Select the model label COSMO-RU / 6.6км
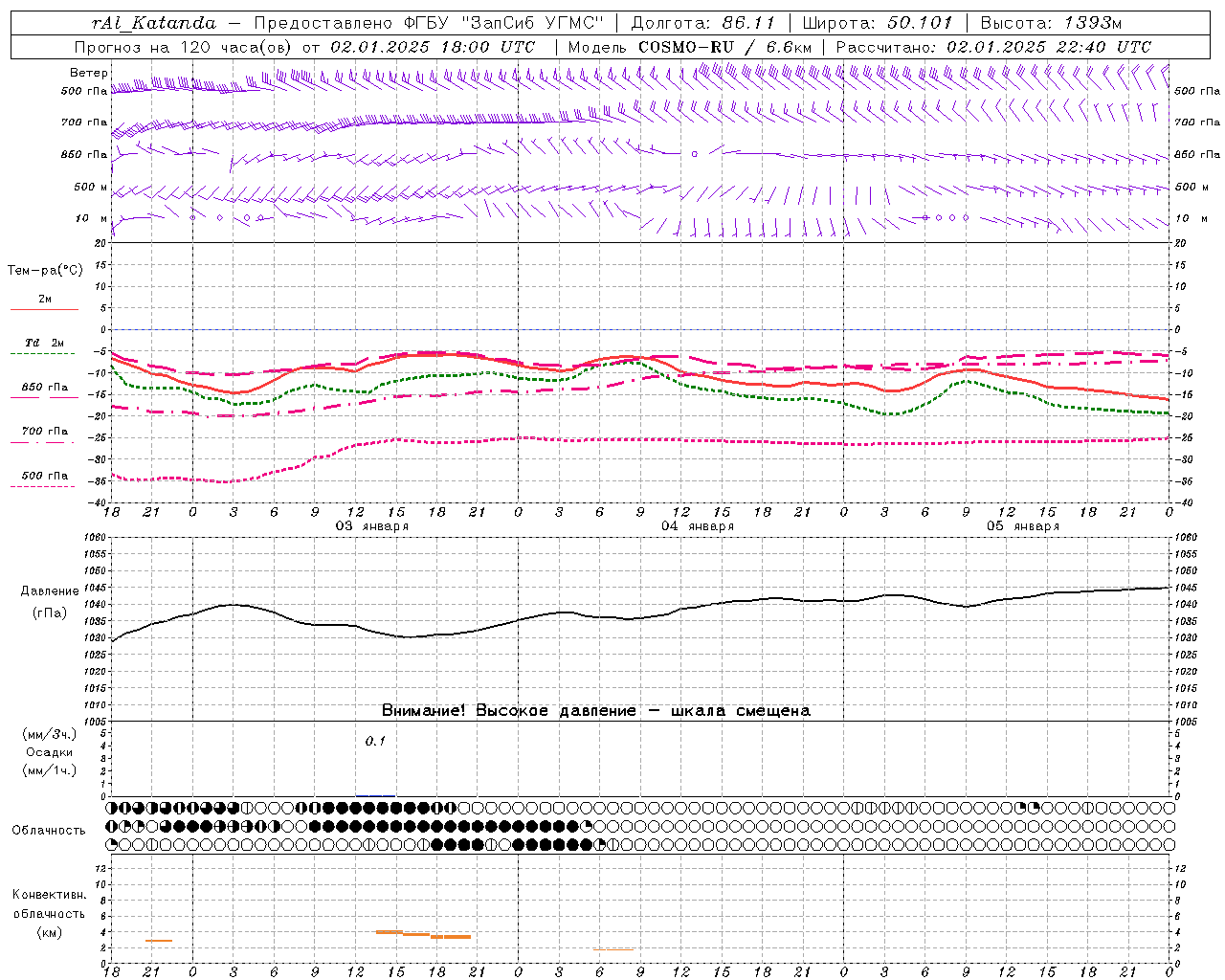Screen dimensions: 1225x980 coord(724,47)
